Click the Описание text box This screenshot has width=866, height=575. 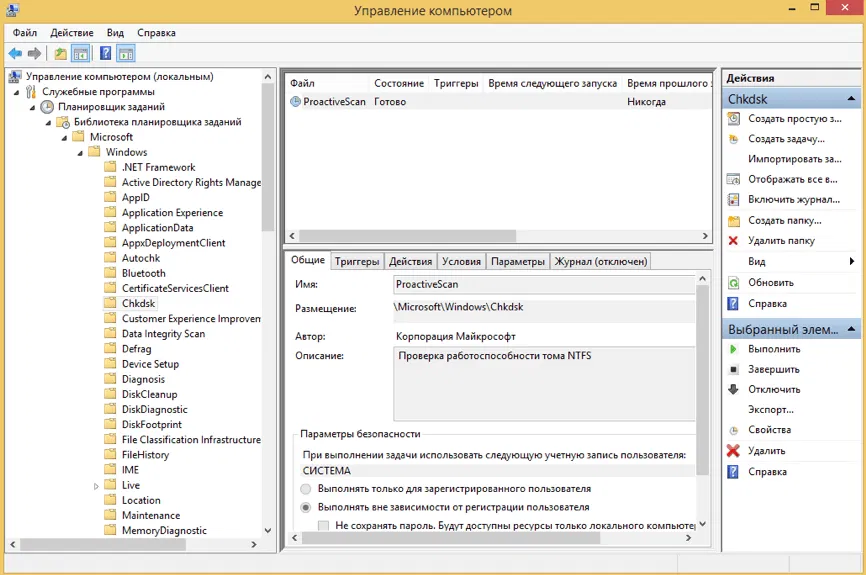544,384
